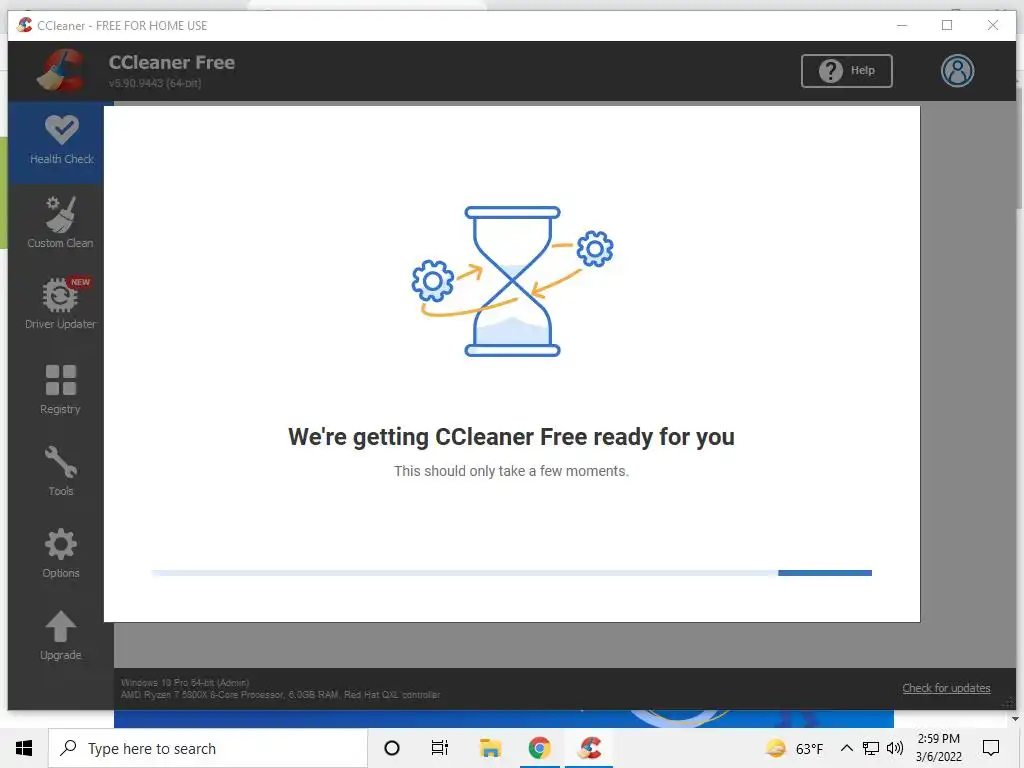Open Task View on the taskbar
This screenshot has width=1024, height=768.
click(x=440, y=748)
